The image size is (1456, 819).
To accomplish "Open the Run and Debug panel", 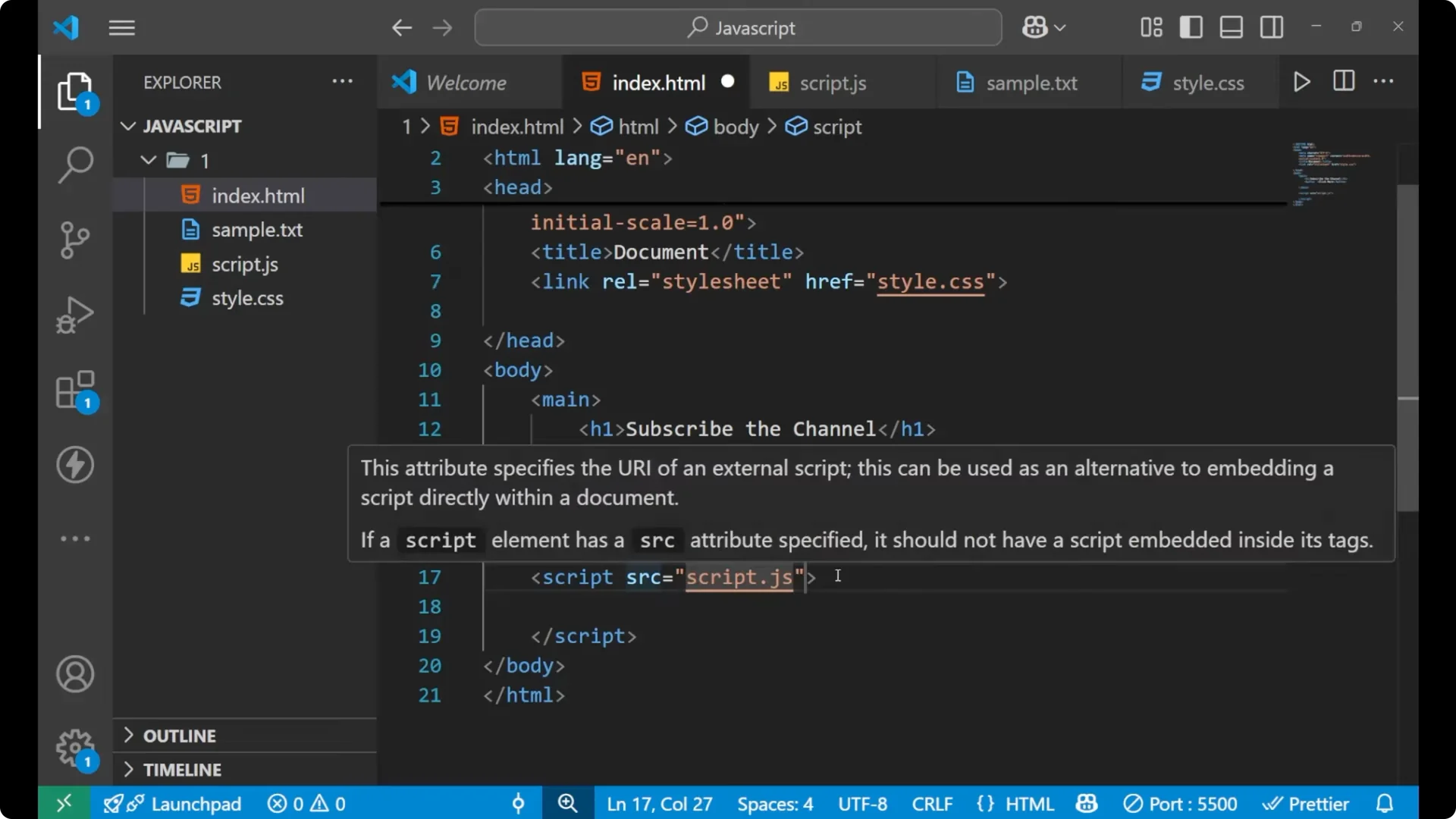I will [75, 314].
